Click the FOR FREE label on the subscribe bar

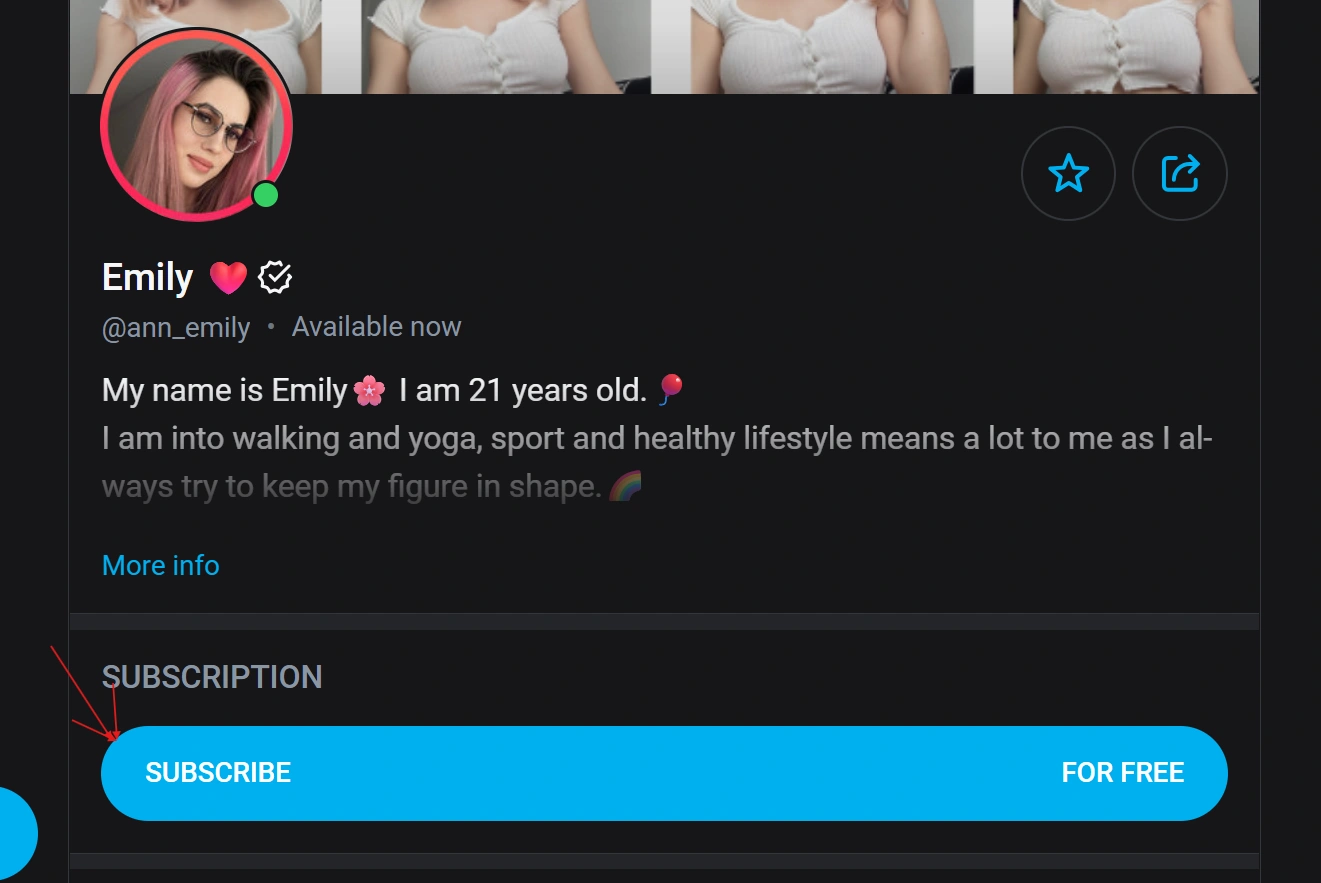tap(1122, 772)
